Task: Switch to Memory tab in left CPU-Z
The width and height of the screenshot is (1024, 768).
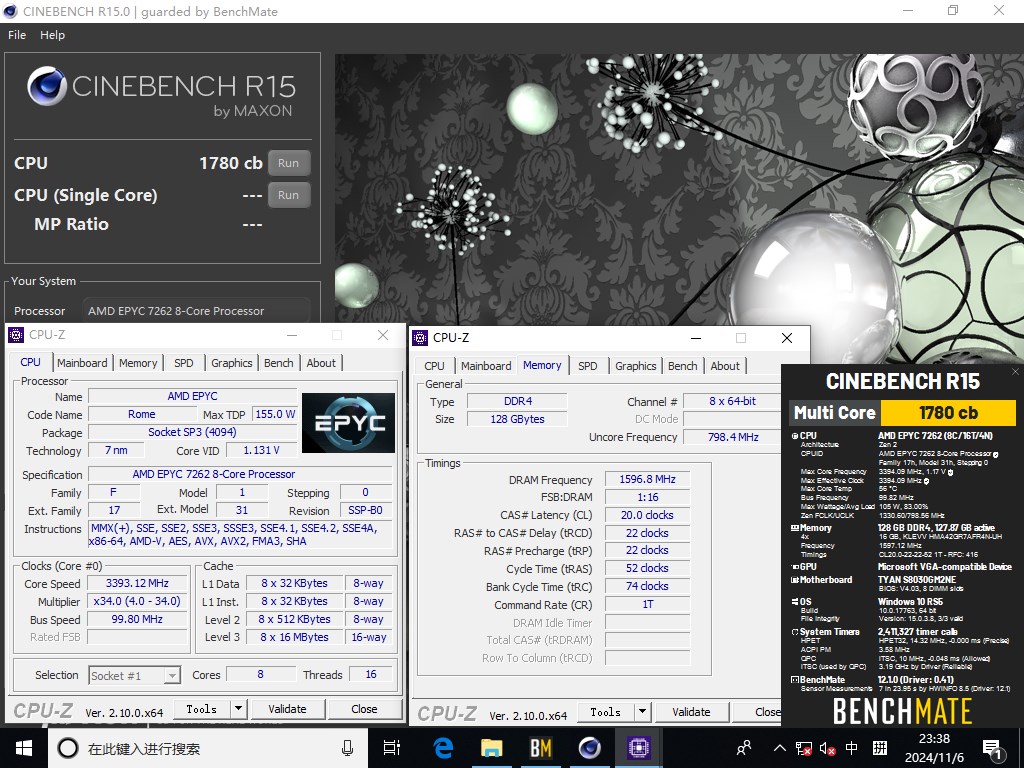Action: coord(138,363)
